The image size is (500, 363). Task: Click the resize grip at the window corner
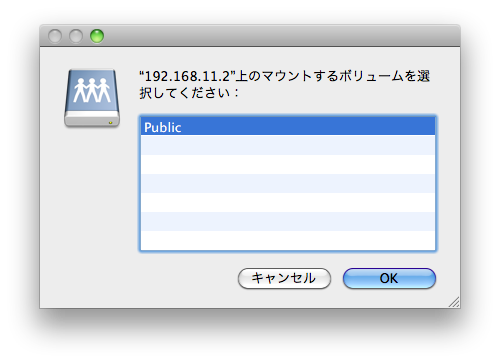pyautogui.click(x=455, y=302)
